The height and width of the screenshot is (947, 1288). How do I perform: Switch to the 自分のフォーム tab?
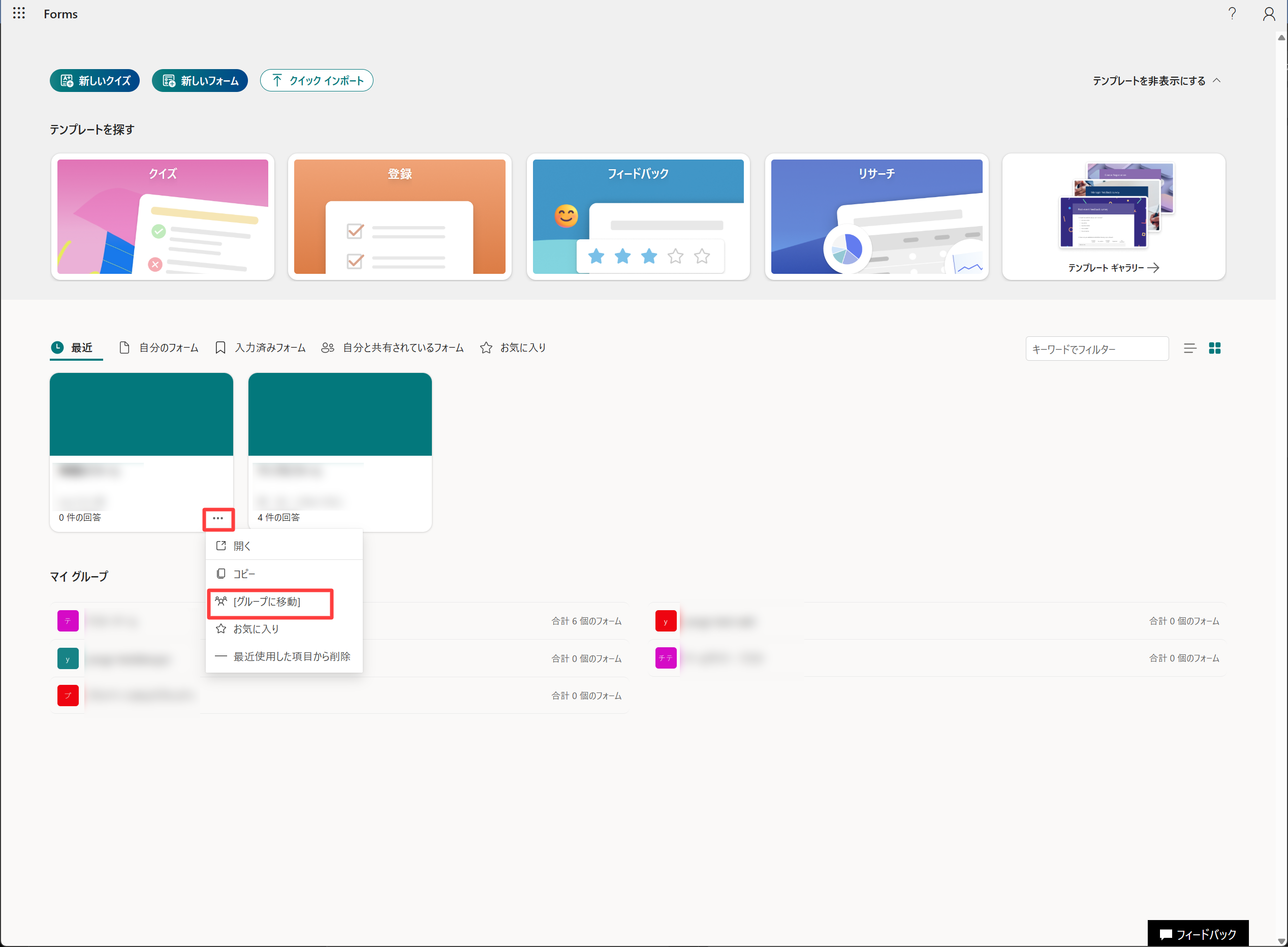pyautogui.click(x=159, y=348)
